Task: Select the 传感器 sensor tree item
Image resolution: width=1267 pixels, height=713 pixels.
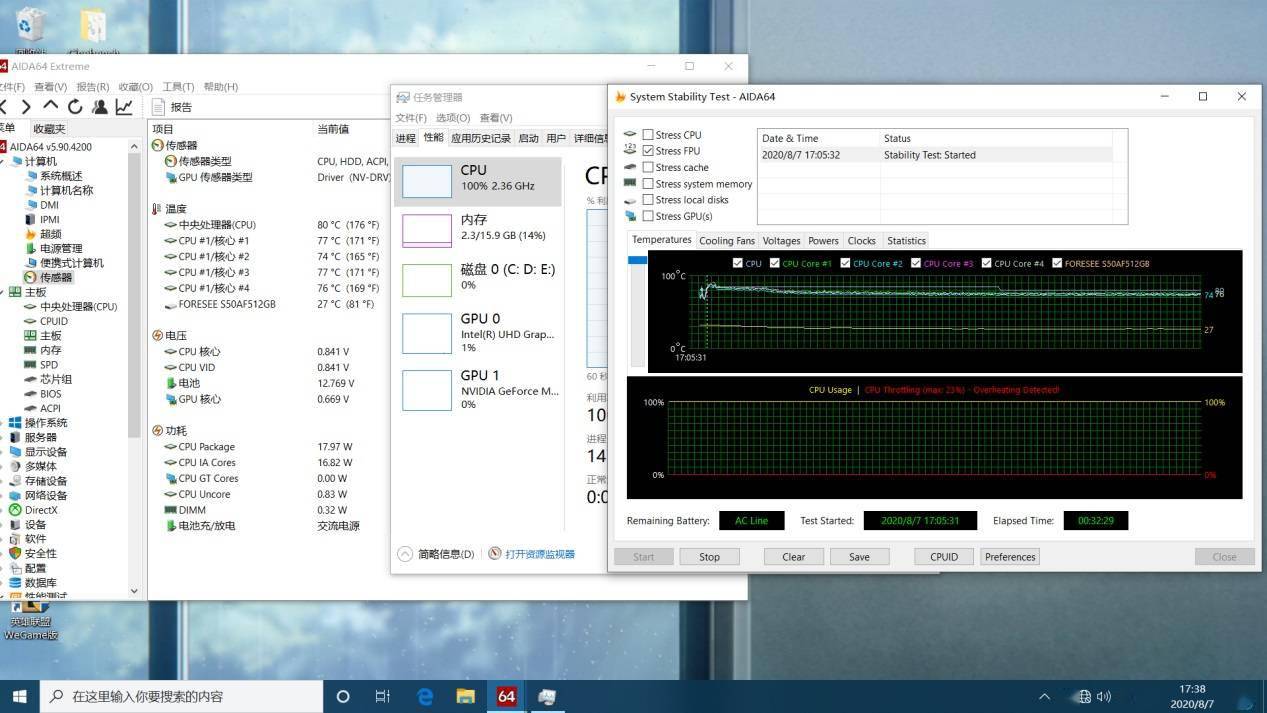Action: click(x=48, y=277)
